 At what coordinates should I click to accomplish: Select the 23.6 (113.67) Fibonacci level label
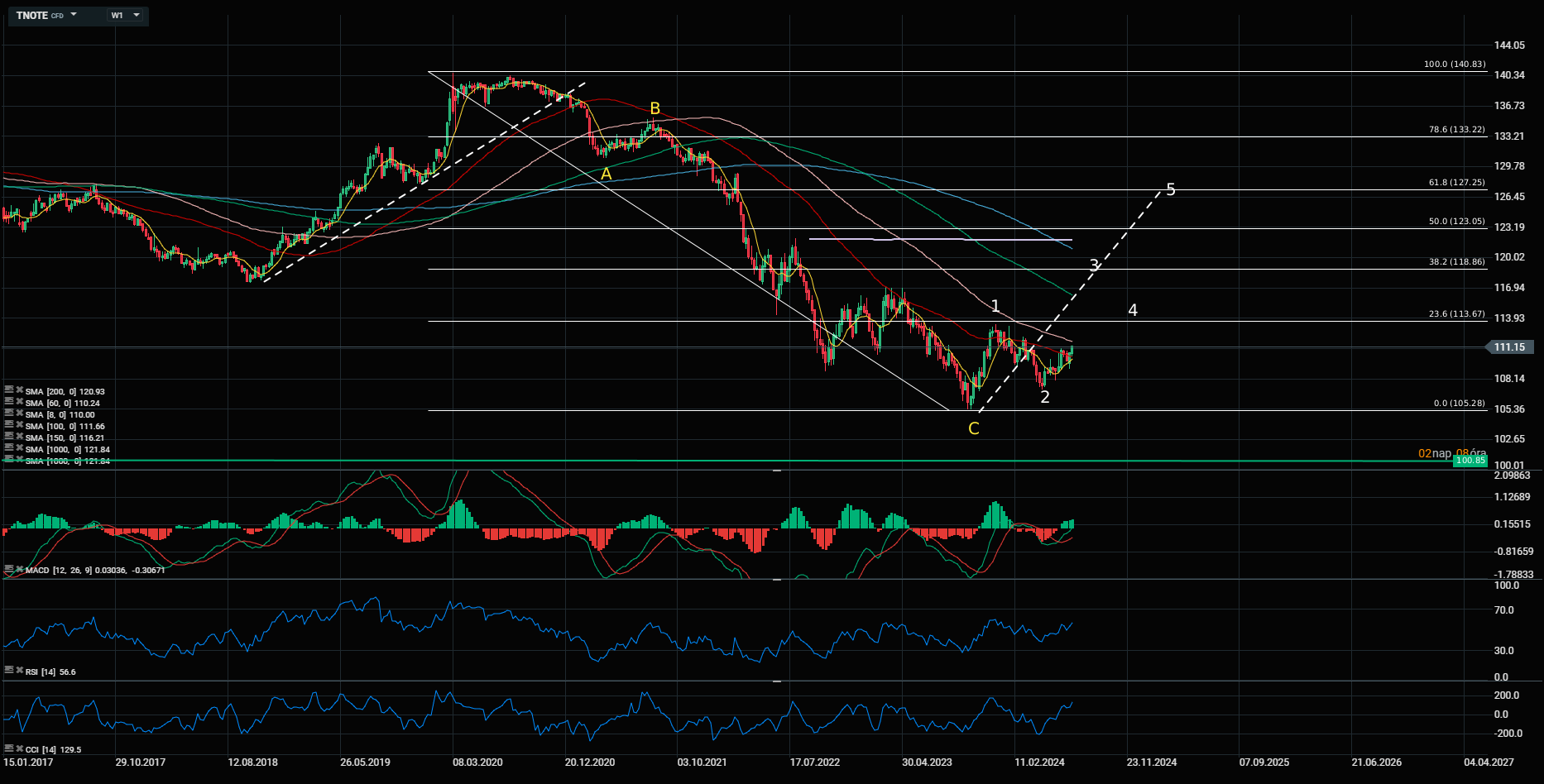click(1457, 313)
